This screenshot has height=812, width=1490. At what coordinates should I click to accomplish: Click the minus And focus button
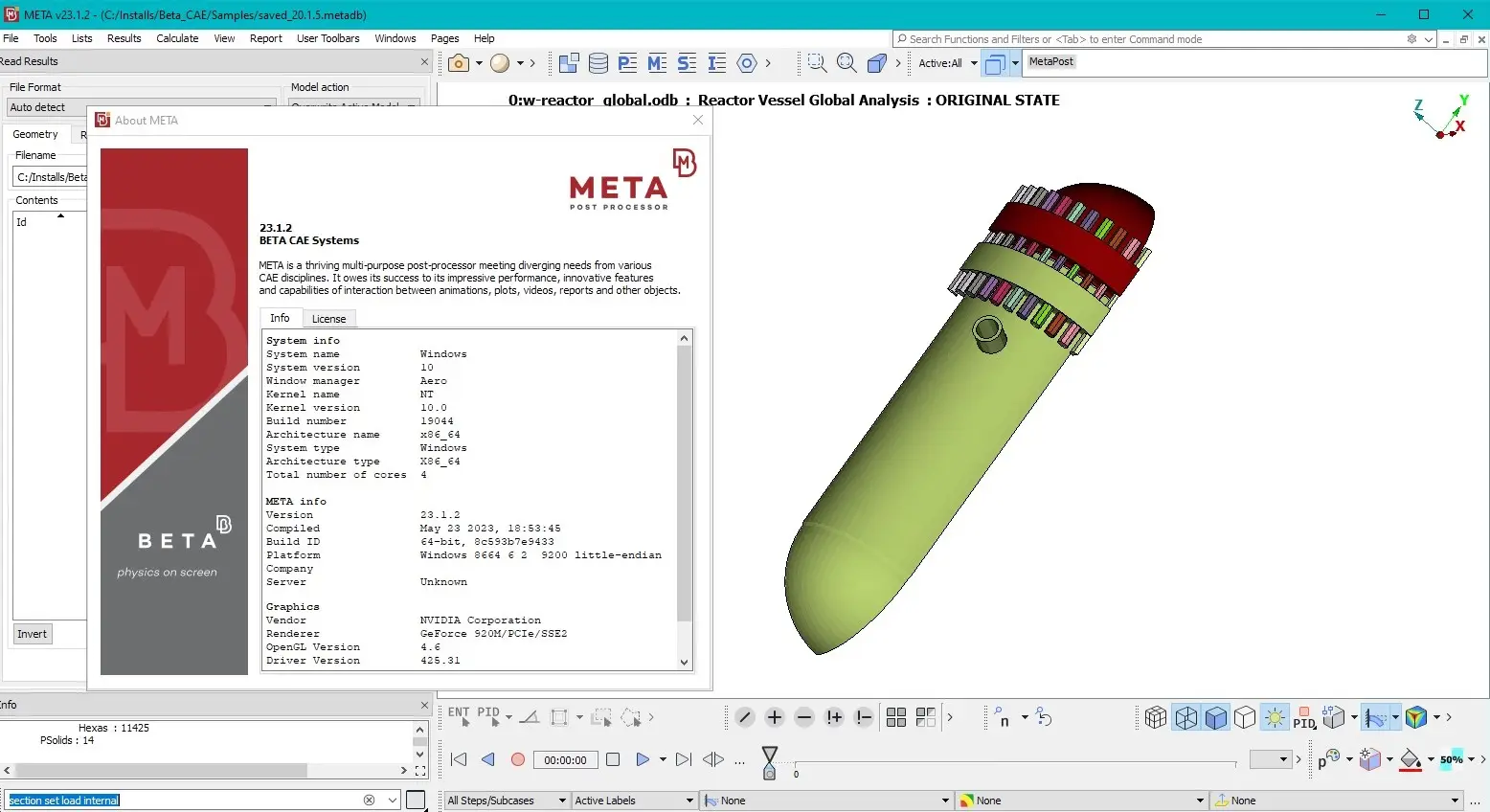click(804, 717)
